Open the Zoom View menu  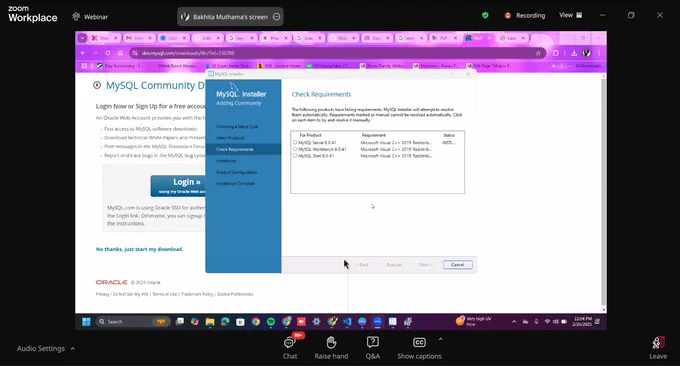click(x=571, y=15)
